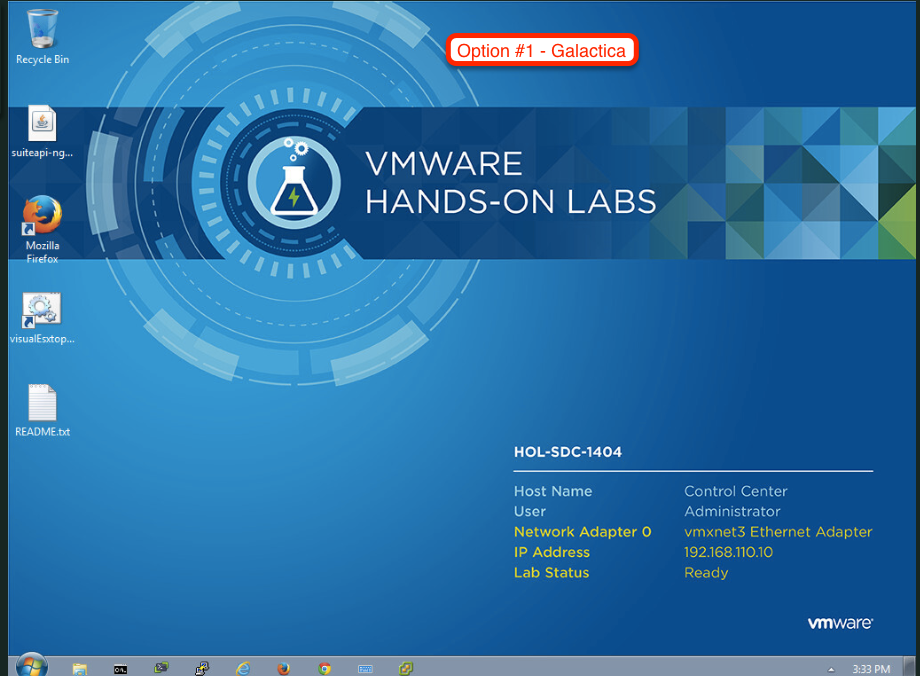The image size is (920, 676).
Task: Click the Lab Status value Ready
Action: click(x=706, y=573)
